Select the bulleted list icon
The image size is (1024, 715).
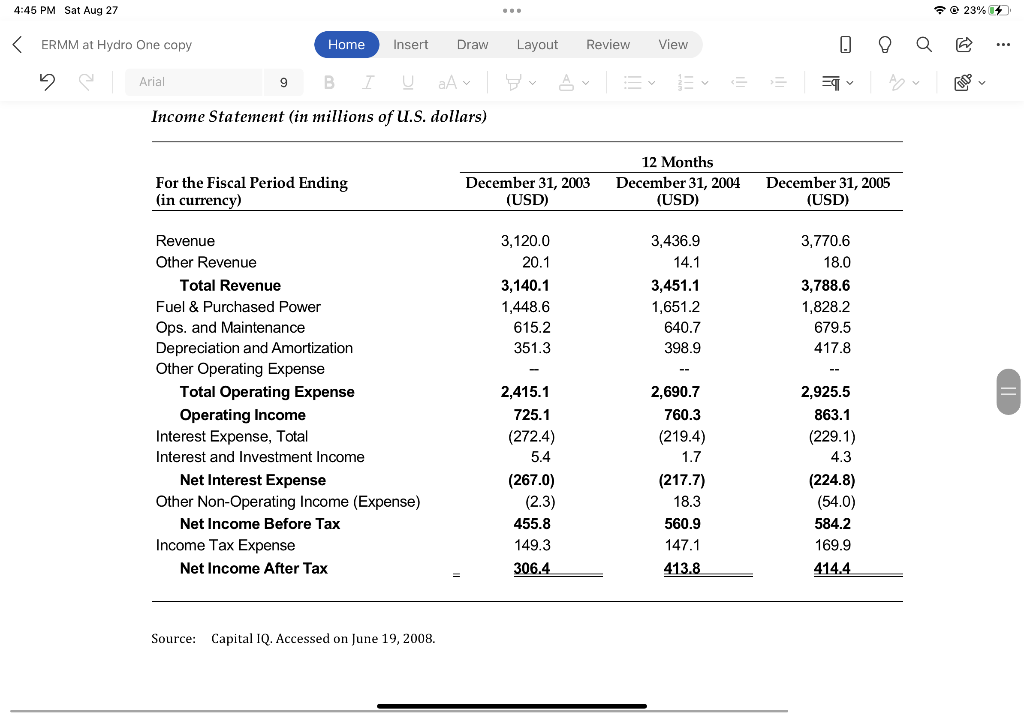point(634,81)
